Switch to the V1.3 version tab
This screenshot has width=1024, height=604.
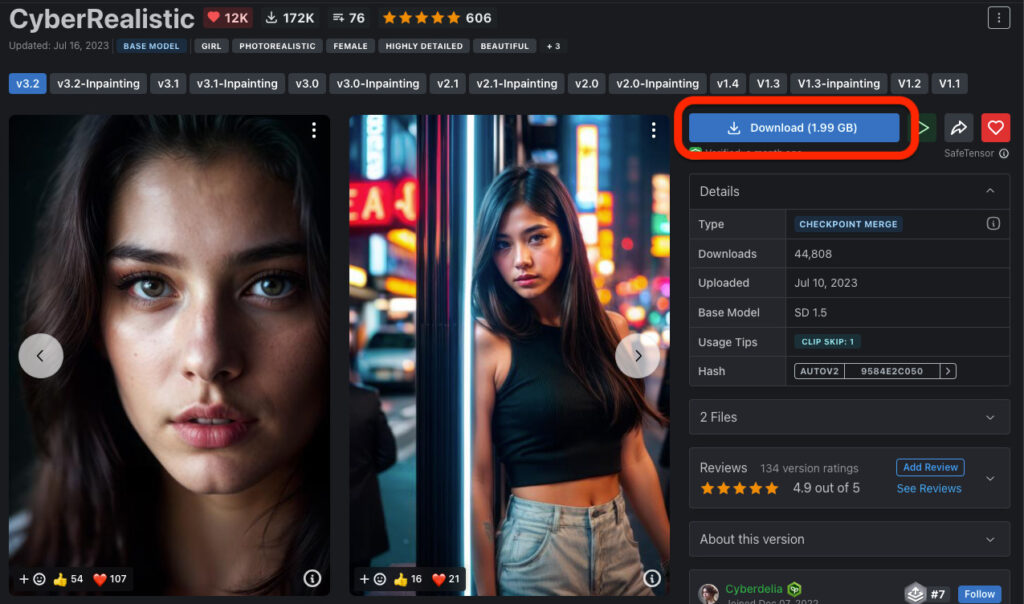768,84
